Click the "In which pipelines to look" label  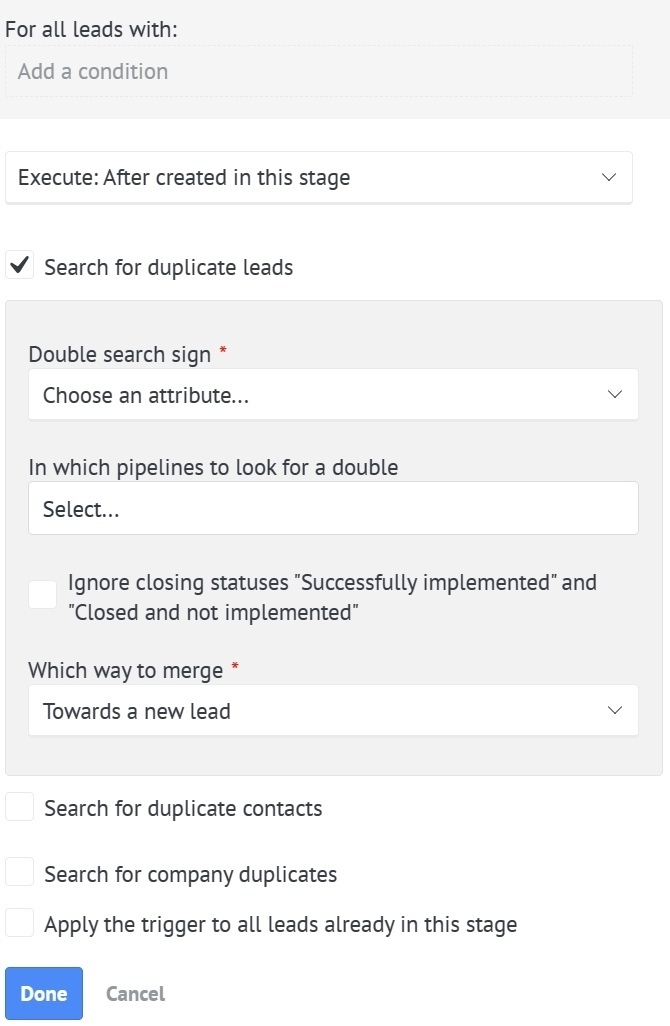pos(212,467)
